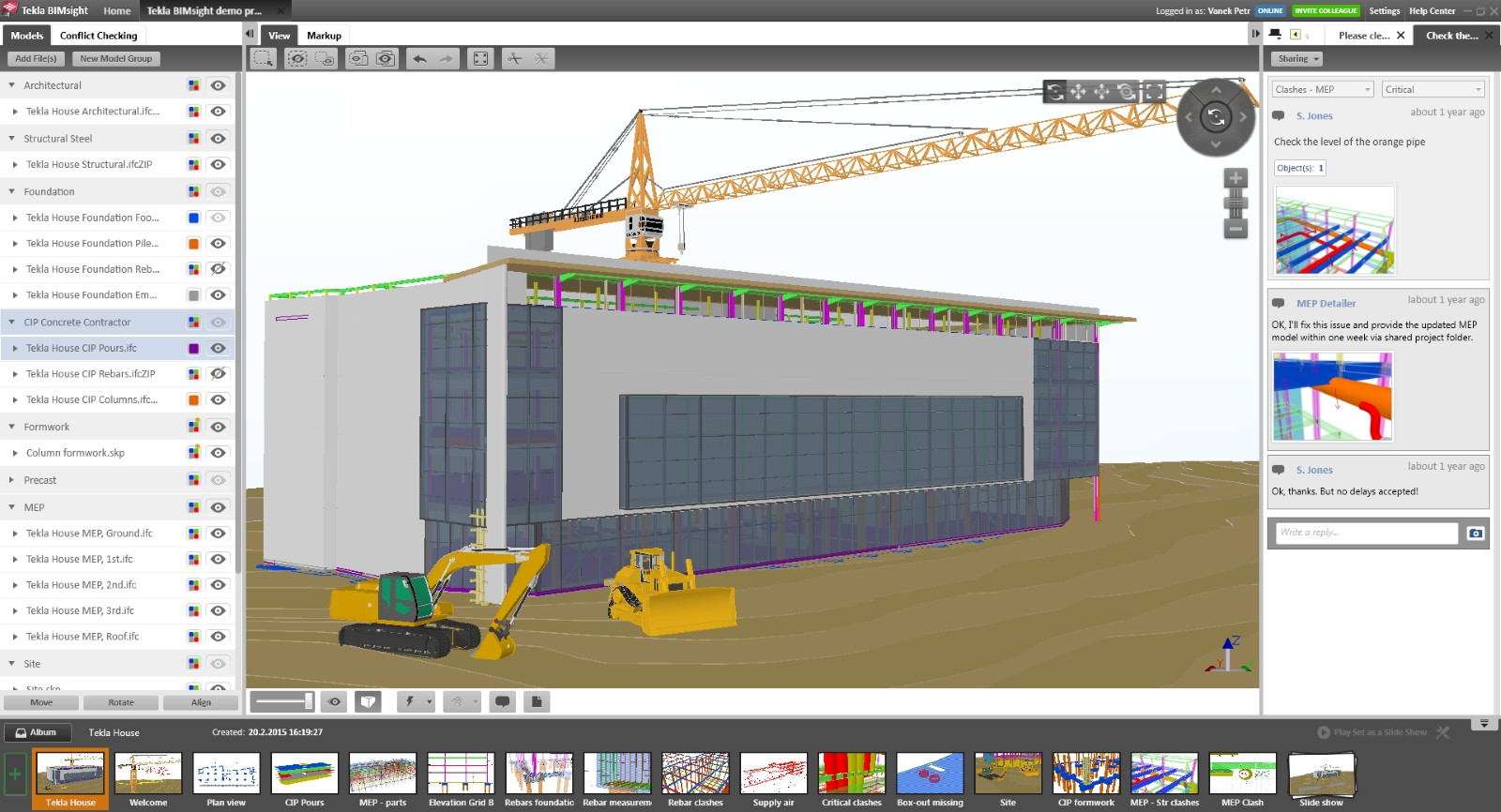The width and height of the screenshot is (1501, 812).
Task: Open the Clashes - MEP dropdown
Action: (1323, 90)
